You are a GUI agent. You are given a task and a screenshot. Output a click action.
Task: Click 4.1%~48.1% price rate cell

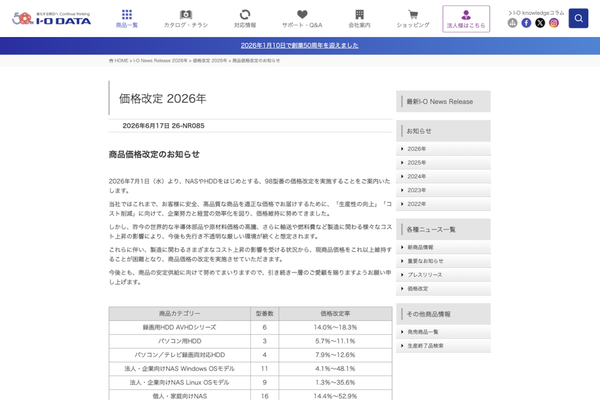point(336,369)
